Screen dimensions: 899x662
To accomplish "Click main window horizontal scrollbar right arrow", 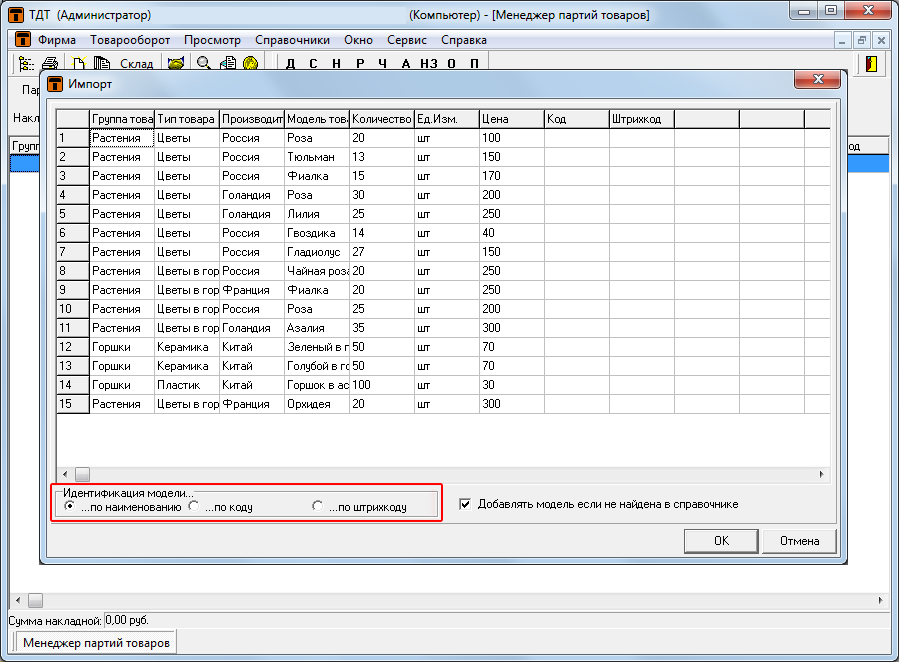I will coord(881,601).
